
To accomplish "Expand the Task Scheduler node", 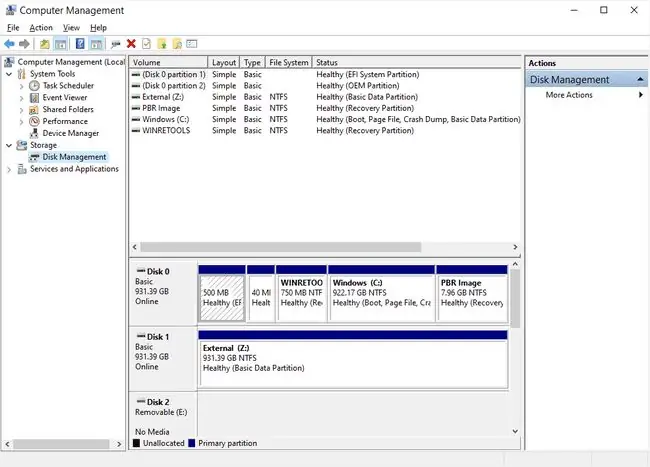I will click(21, 86).
